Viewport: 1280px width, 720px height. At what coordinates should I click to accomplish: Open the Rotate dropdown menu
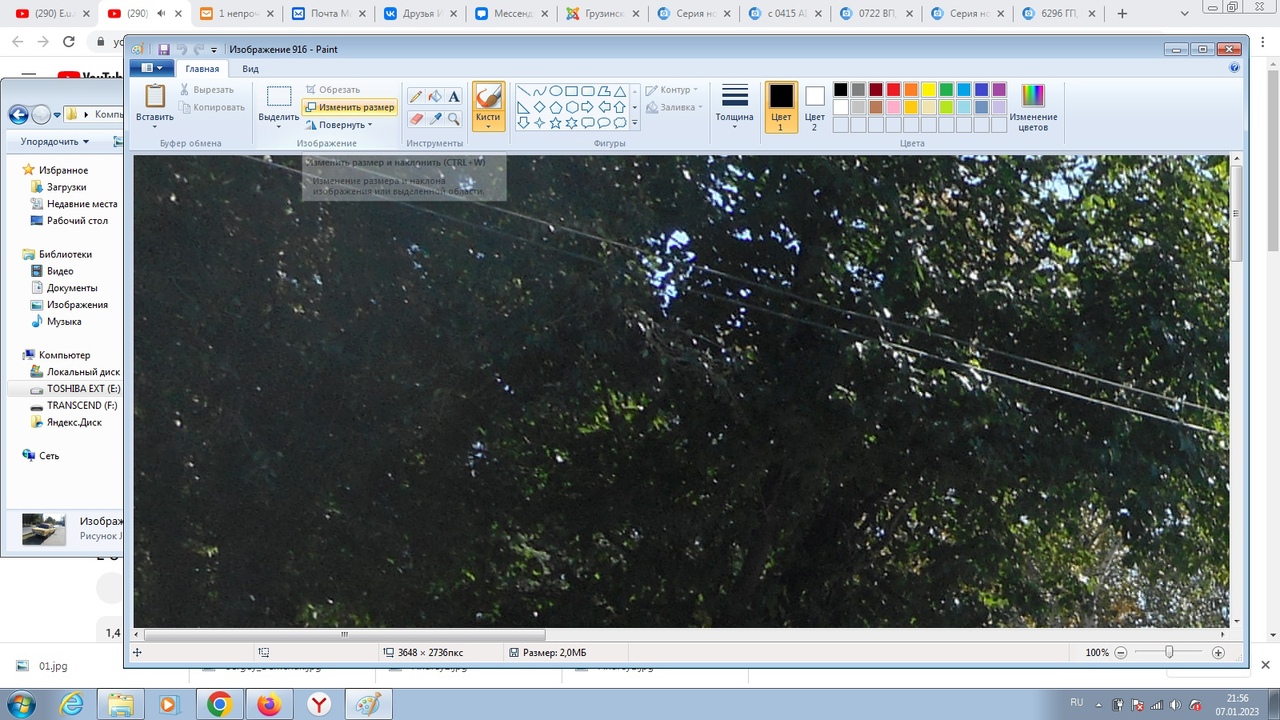click(339, 125)
